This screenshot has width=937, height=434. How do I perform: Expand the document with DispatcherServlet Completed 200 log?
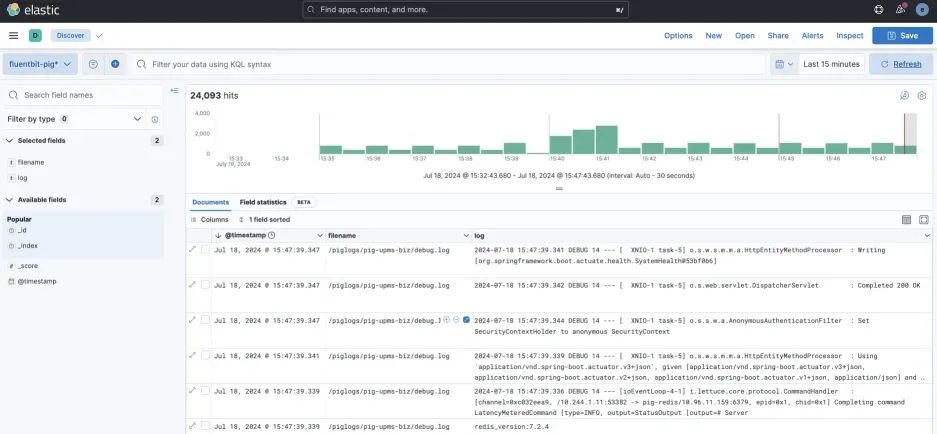pyautogui.click(x=192, y=285)
